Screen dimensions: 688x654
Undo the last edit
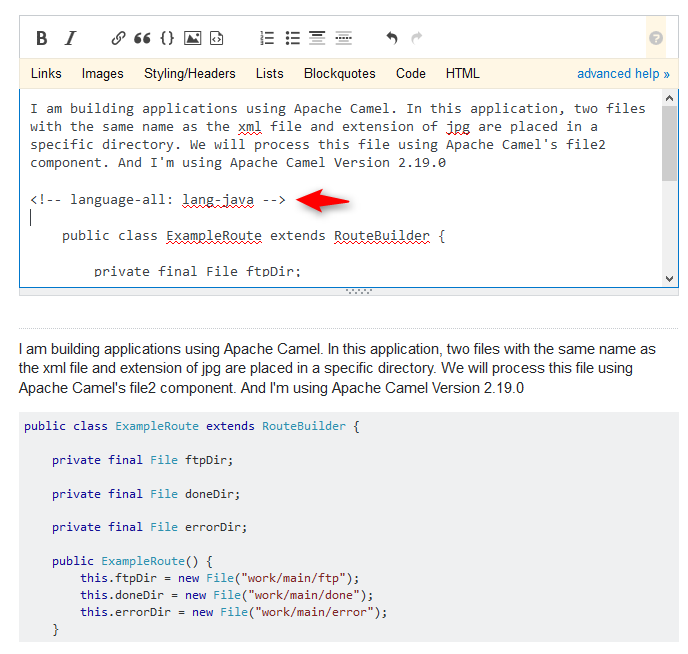click(392, 38)
